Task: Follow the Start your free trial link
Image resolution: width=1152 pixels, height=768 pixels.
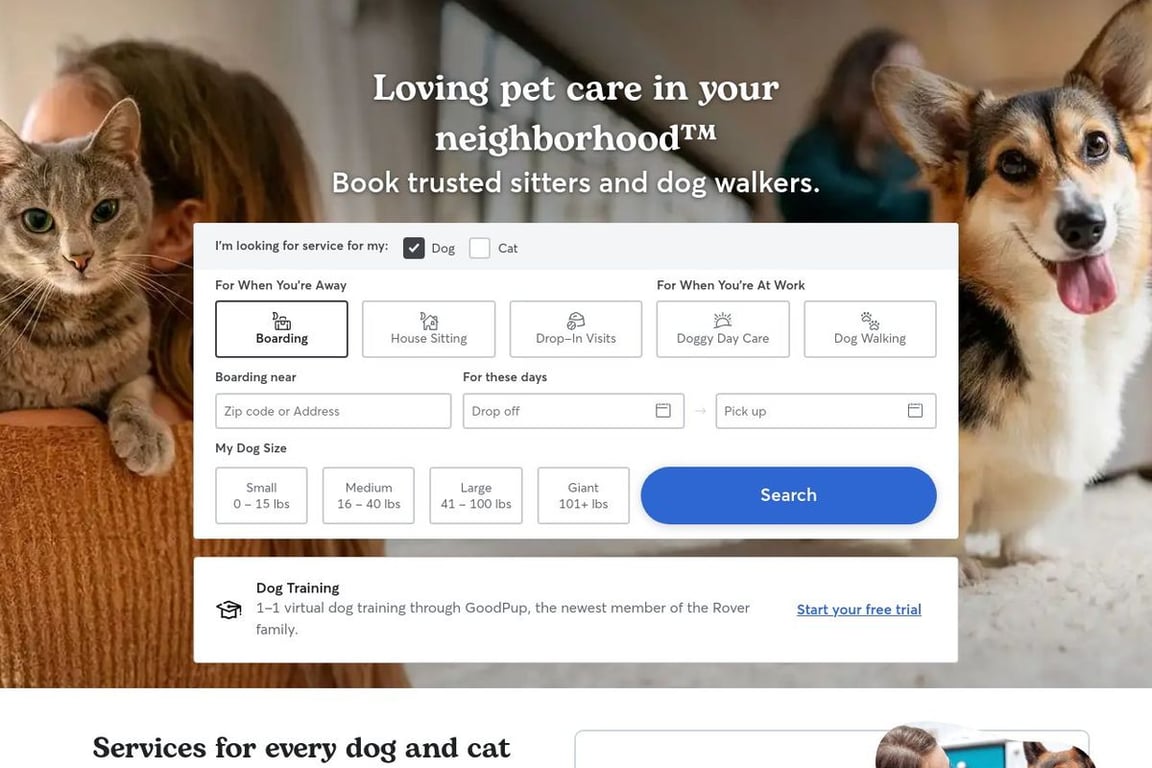Action: [859, 609]
